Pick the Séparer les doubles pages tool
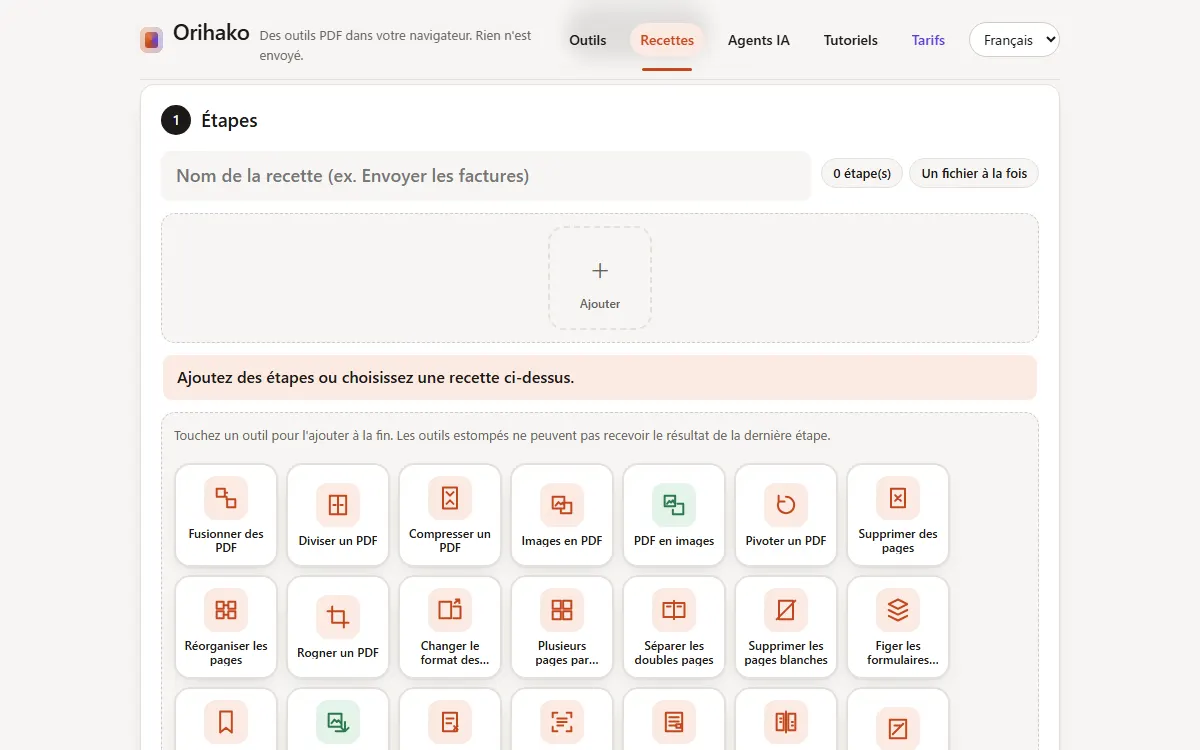1200x750 pixels. pos(674,627)
